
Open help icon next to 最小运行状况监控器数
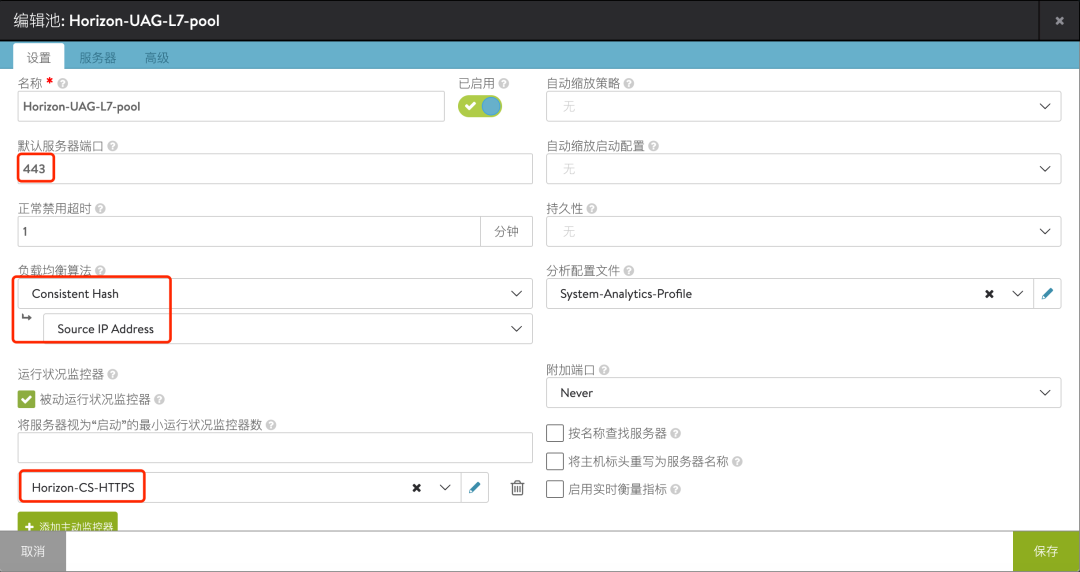[271, 425]
